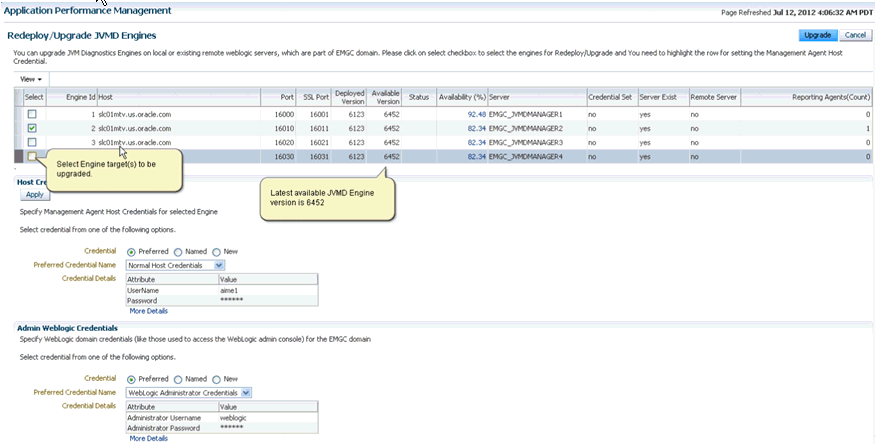The height and width of the screenshot is (444, 876).
Task: Click SSL port 16011 cell
Action: pos(320,128)
